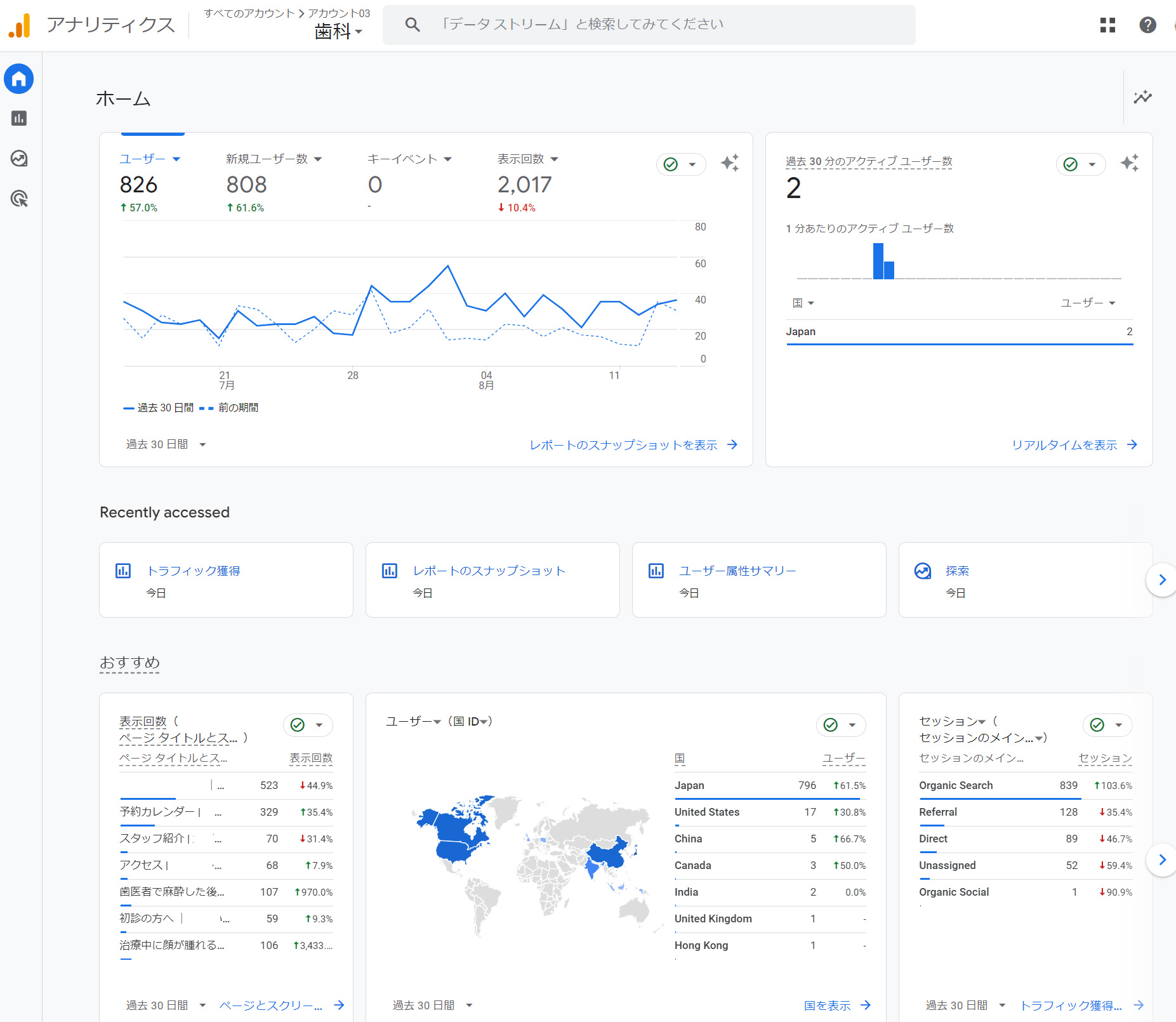Open the help question mark icon

(x=1147, y=25)
